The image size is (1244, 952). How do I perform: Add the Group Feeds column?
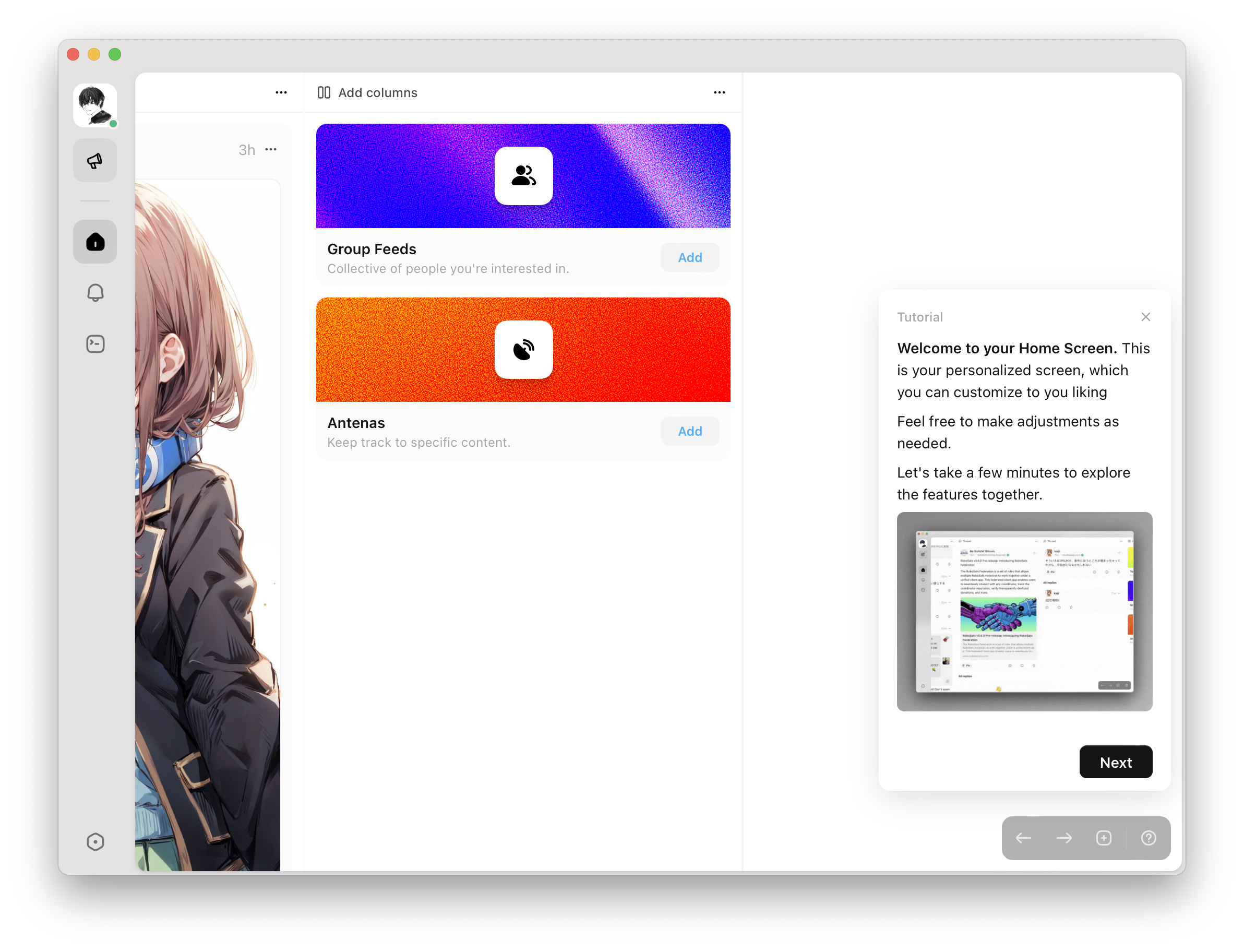tap(689, 257)
